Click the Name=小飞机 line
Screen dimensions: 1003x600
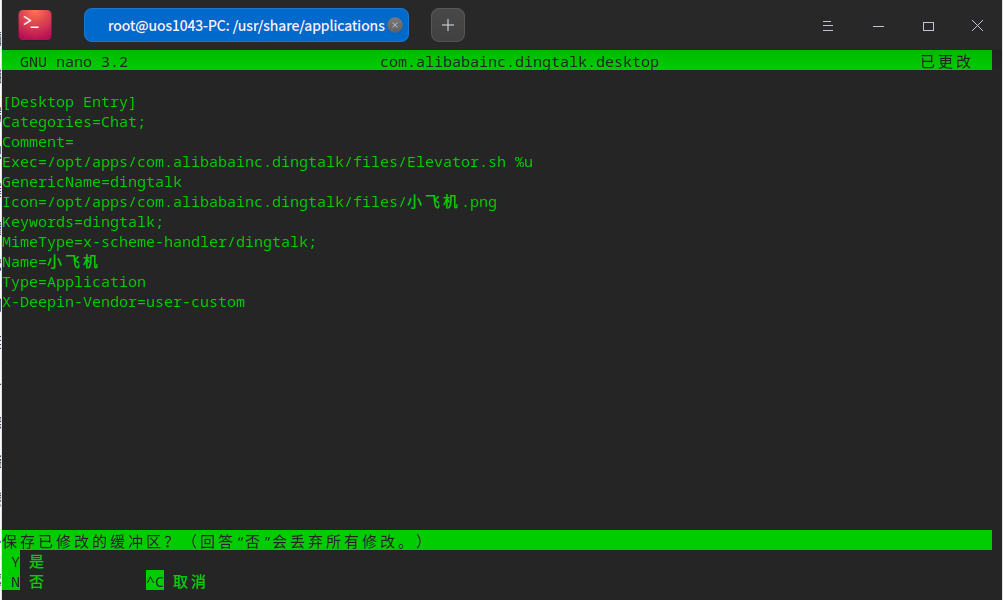pyautogui.click(x=51, y=262)
